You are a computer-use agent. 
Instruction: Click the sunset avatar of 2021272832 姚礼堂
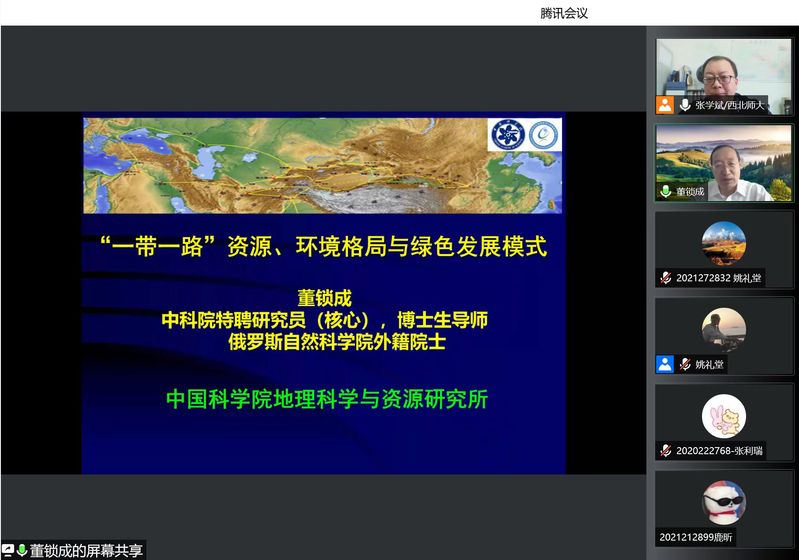pyautogui.click(x=723, y=242)
